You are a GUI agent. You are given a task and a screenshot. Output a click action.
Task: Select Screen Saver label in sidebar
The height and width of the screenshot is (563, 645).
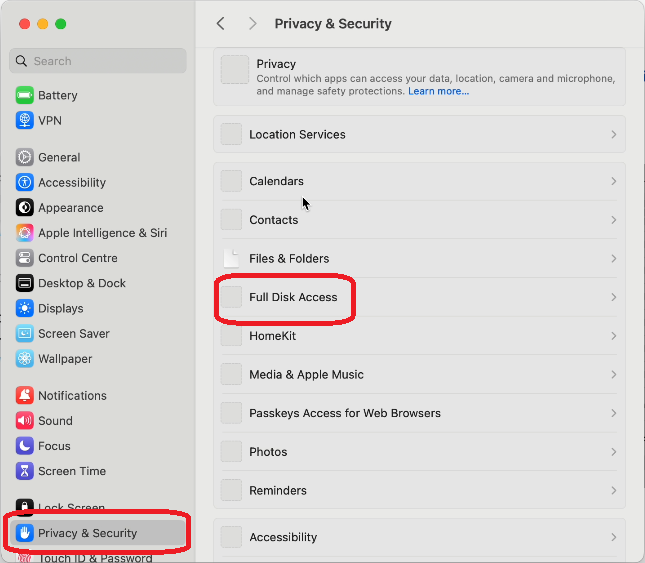(74, 334)
